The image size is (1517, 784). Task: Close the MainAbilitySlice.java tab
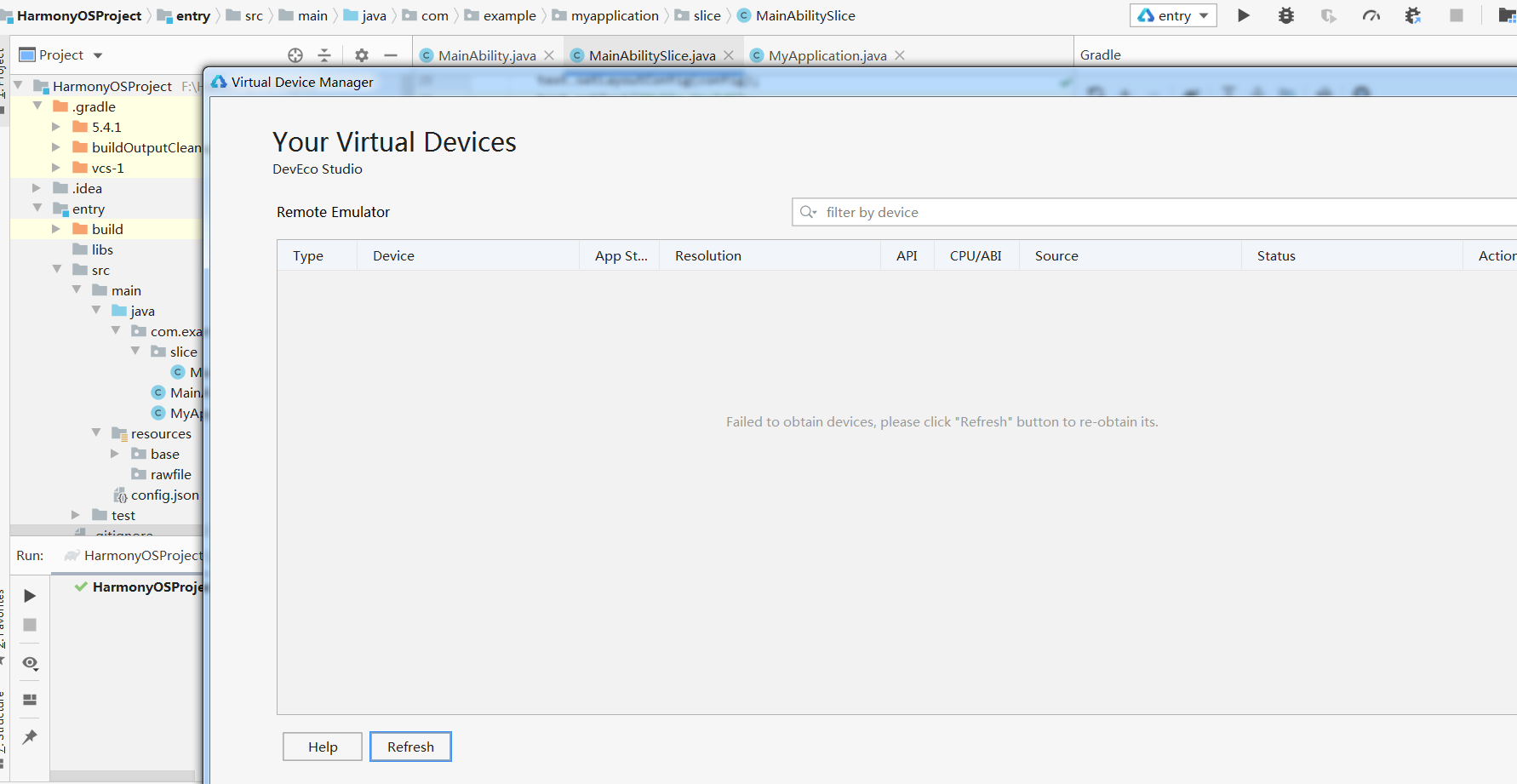point(729,55)
